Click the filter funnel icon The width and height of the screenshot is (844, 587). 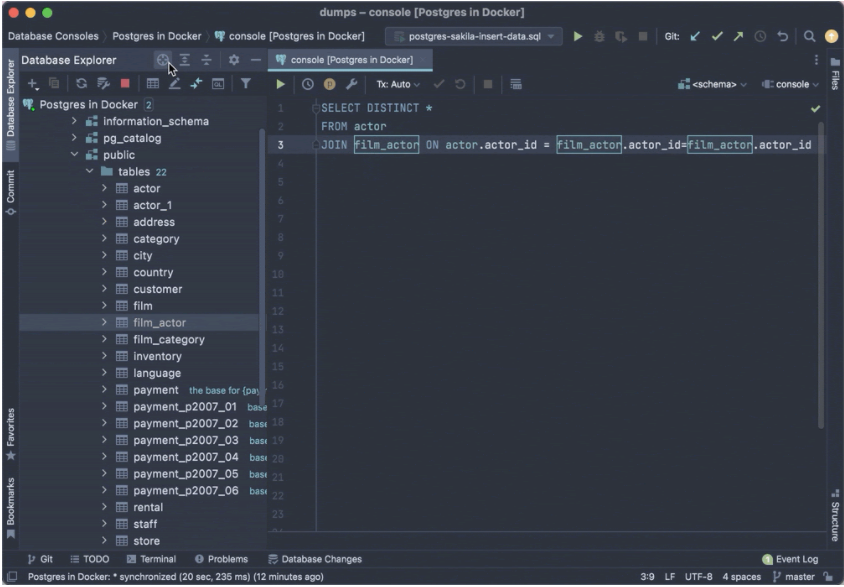click(245, 84)
